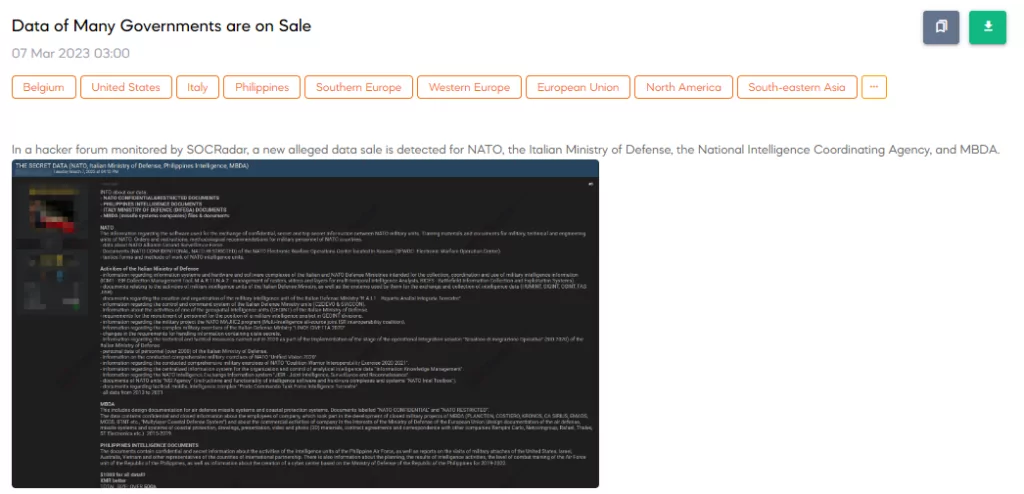Click the Western Europe tag
The height and width of the screenshot is (494, 1024).
click(469, 87)
